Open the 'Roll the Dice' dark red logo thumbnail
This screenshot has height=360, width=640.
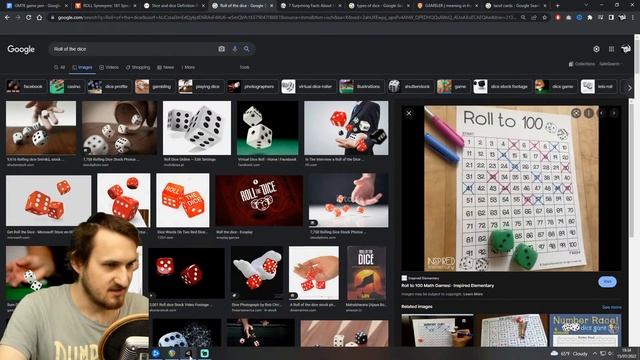259,201
